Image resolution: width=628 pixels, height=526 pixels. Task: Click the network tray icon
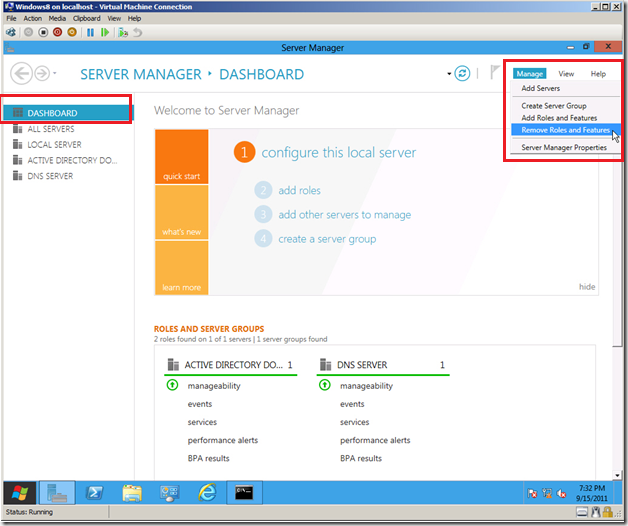(x=547, y=494)
